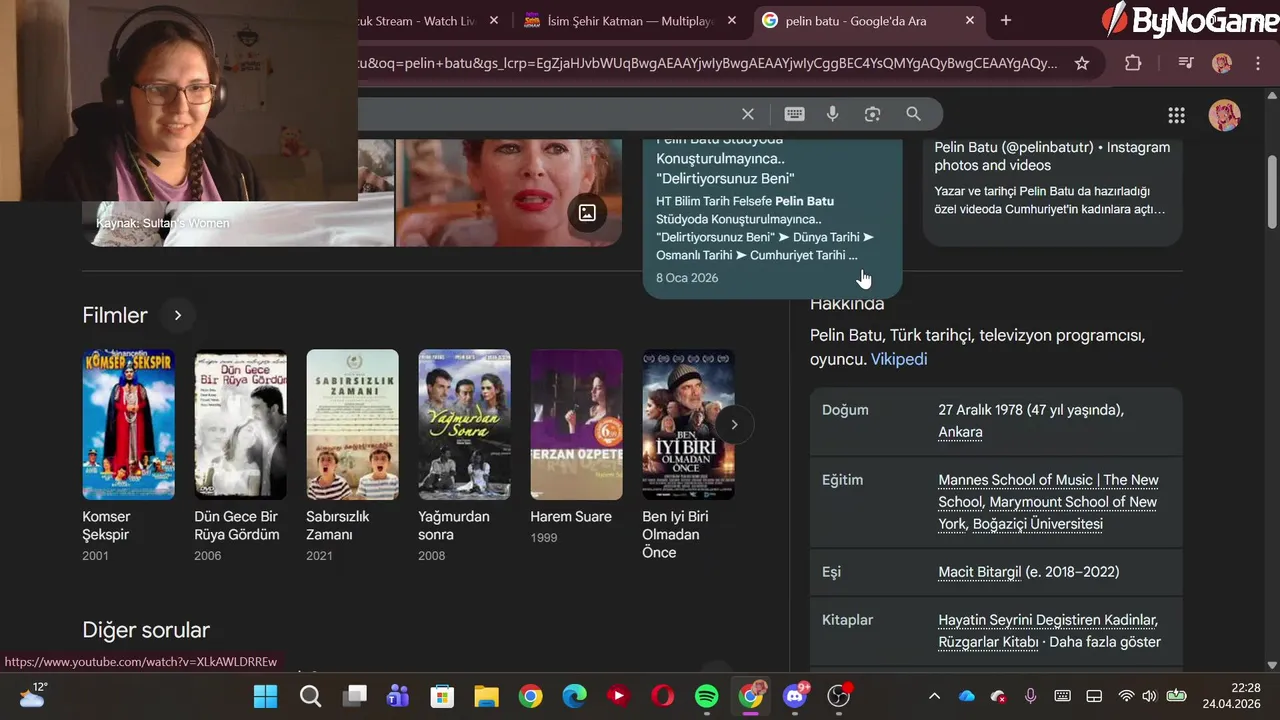Open the Boğaziçi Üniversitesi link
1280x720 pixels.
point(1038,524)
